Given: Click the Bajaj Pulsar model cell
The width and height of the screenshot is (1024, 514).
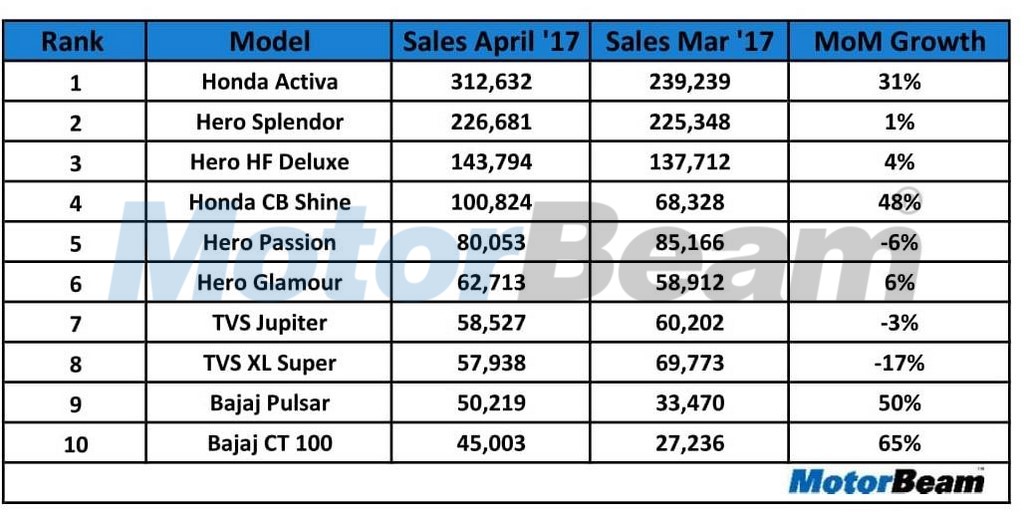Looking at the screenshot, I should (269, 403).
